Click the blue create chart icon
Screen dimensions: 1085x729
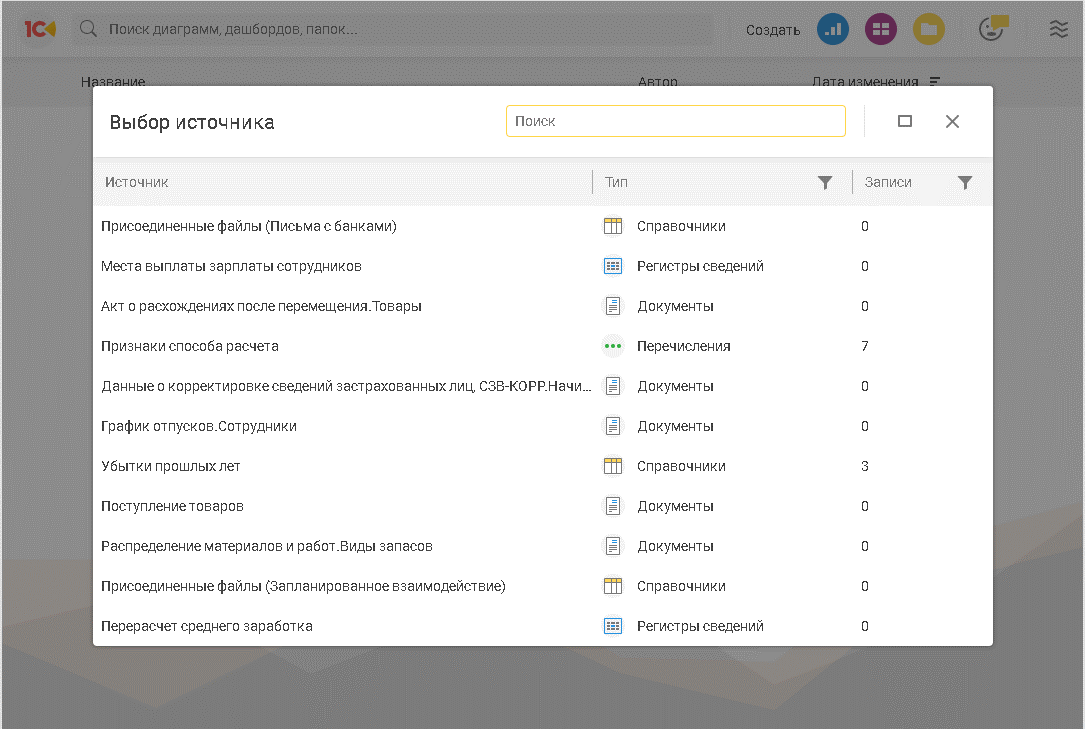(832, 29)
